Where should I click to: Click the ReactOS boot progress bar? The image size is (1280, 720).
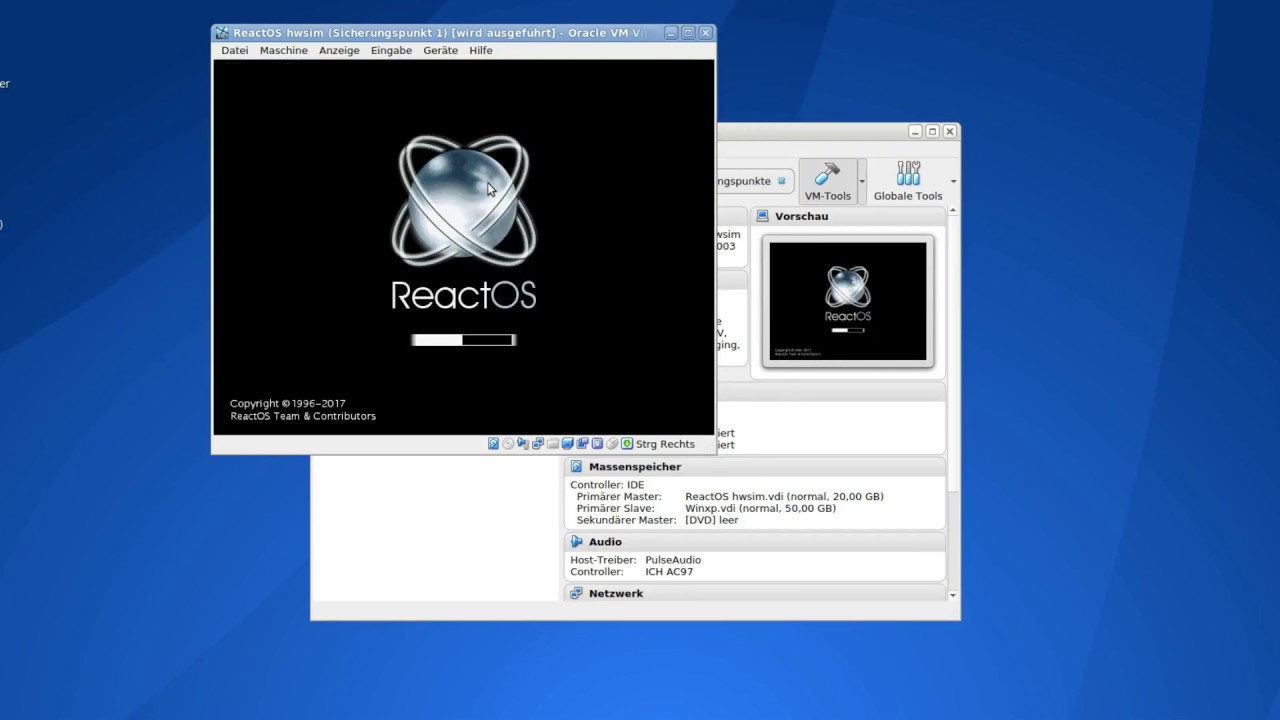(x=464, y=340)
